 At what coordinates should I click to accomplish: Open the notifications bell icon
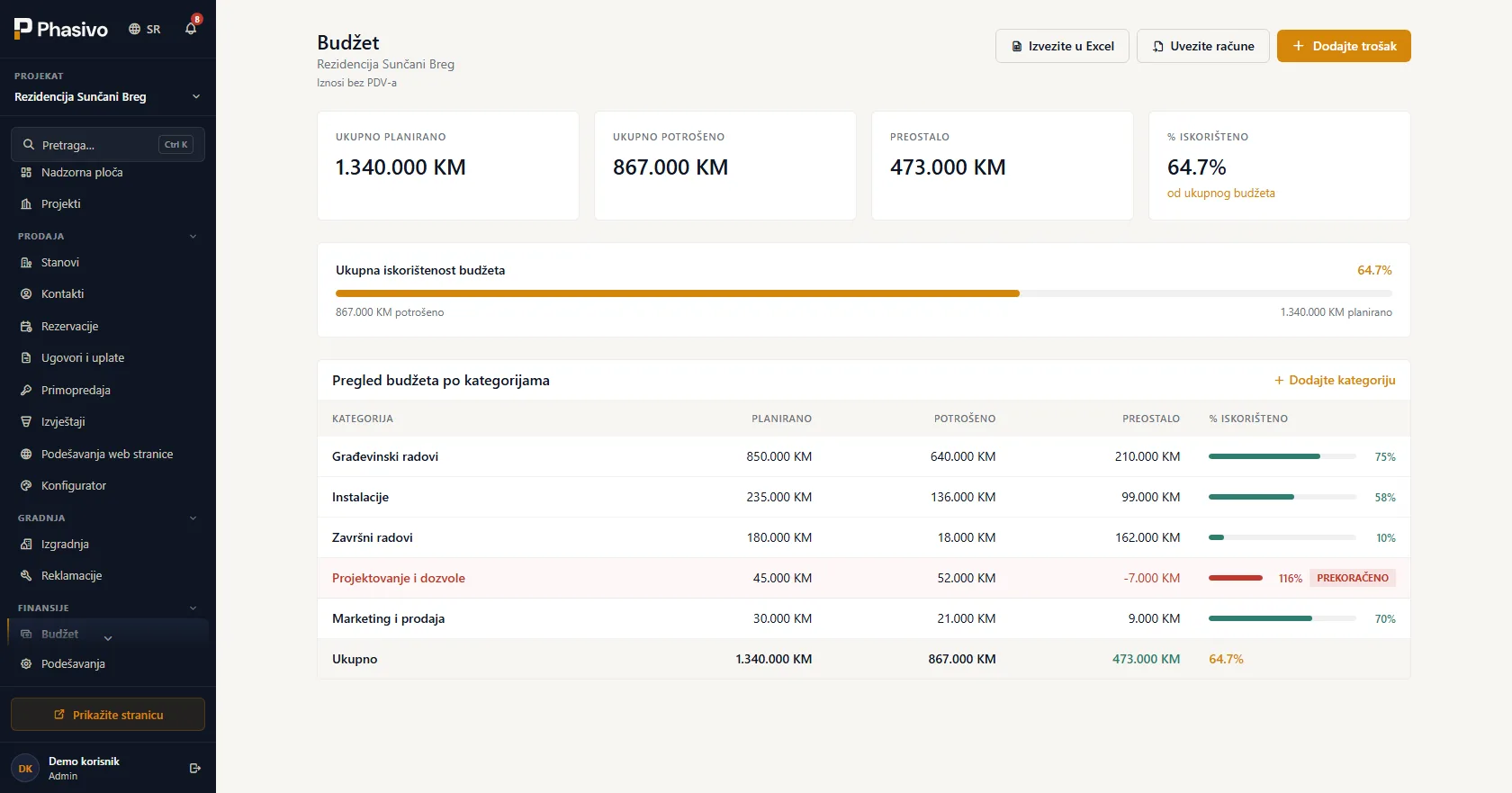(x=191, y=29)
